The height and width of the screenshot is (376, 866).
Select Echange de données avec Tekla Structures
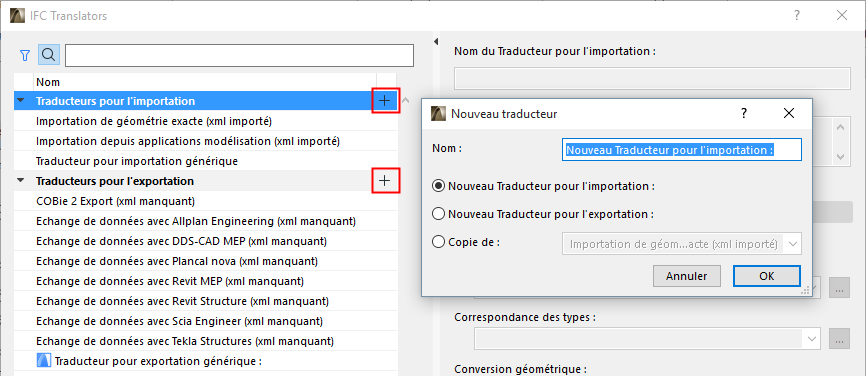click(x=205, y=341)
